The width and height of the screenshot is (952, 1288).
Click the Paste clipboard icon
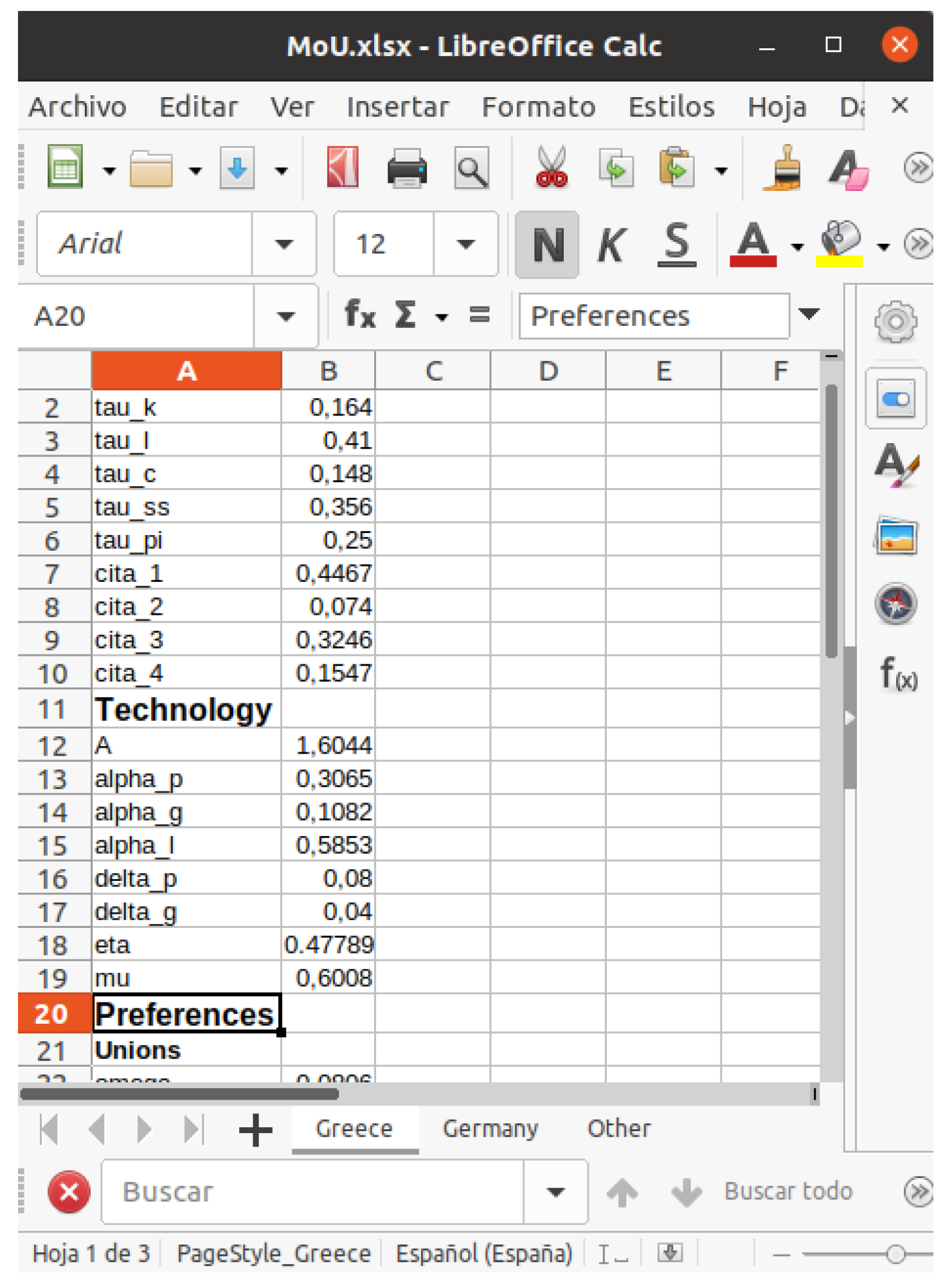coord(676,168)
